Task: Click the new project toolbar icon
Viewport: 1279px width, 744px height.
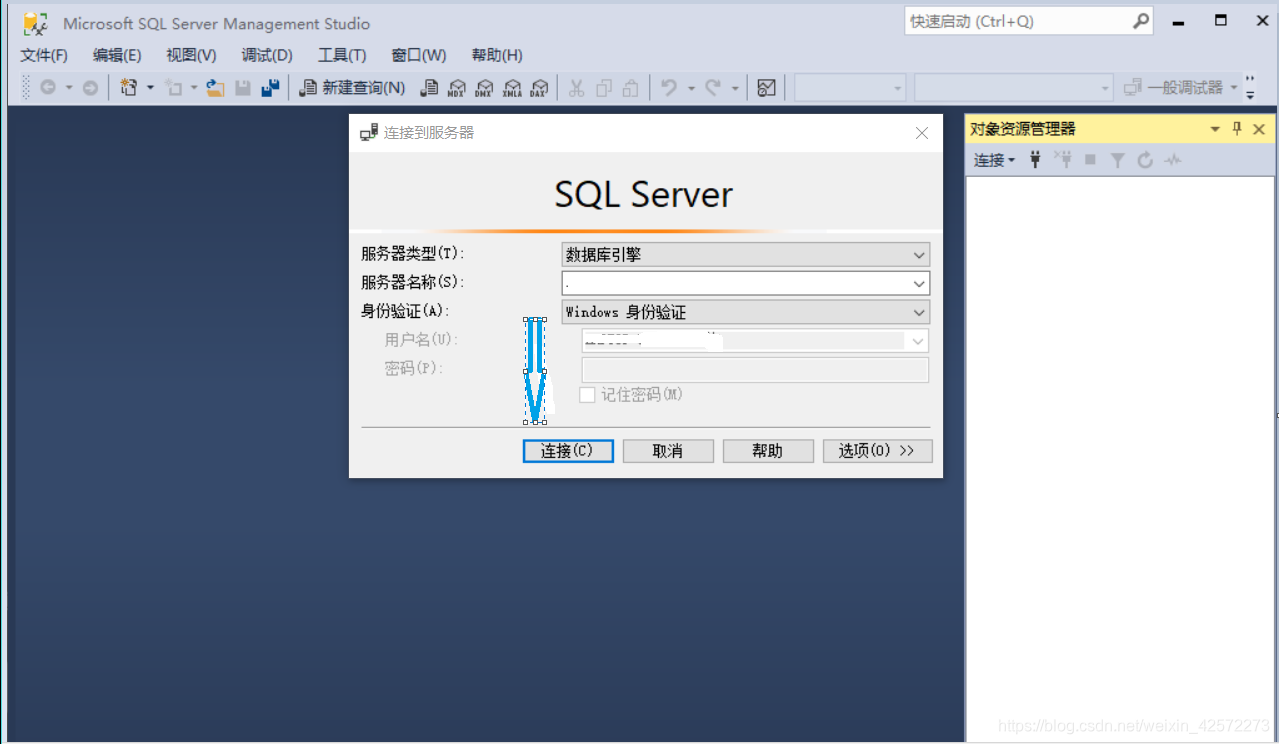Action: (x=129, y=88)
